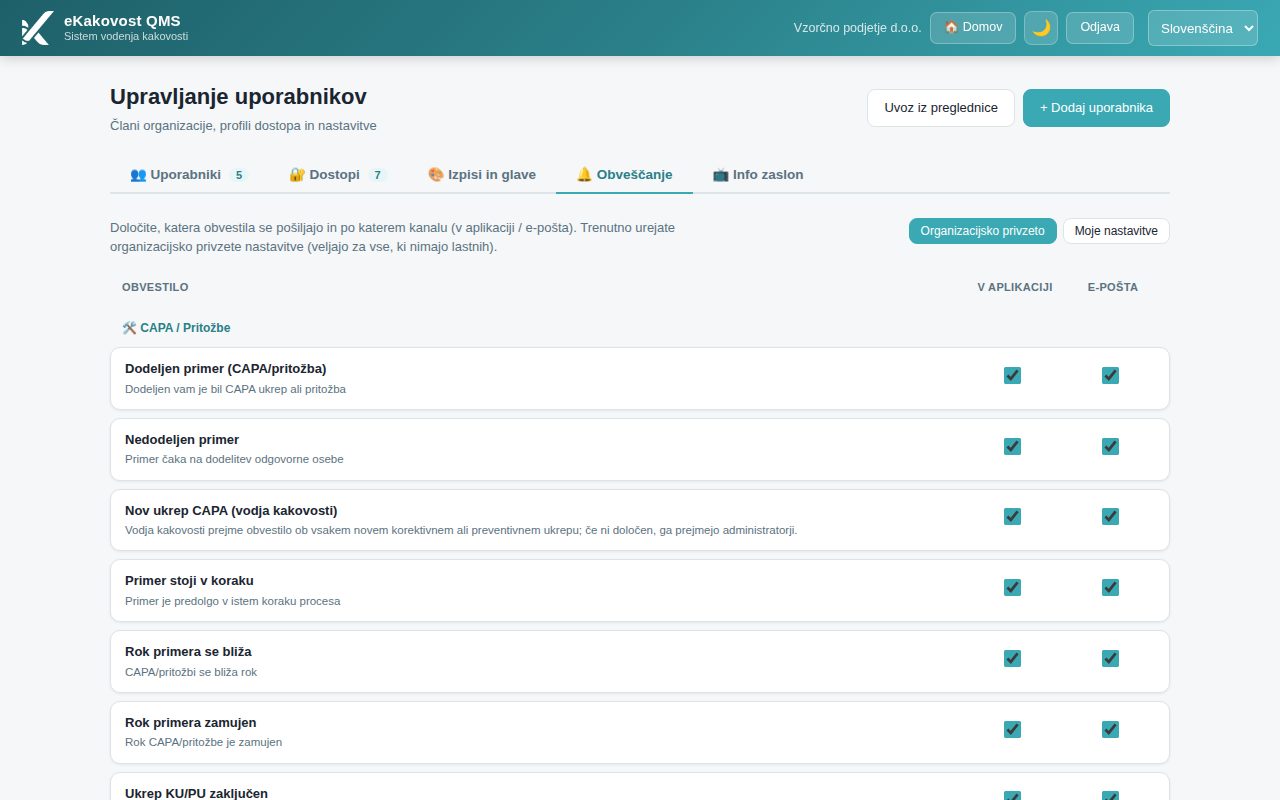Uncheck e-mail notification for Nedodeljen primer
Image resolution: width=1280 pixels, height=800 pixels.
click(x=1110, y=446)
